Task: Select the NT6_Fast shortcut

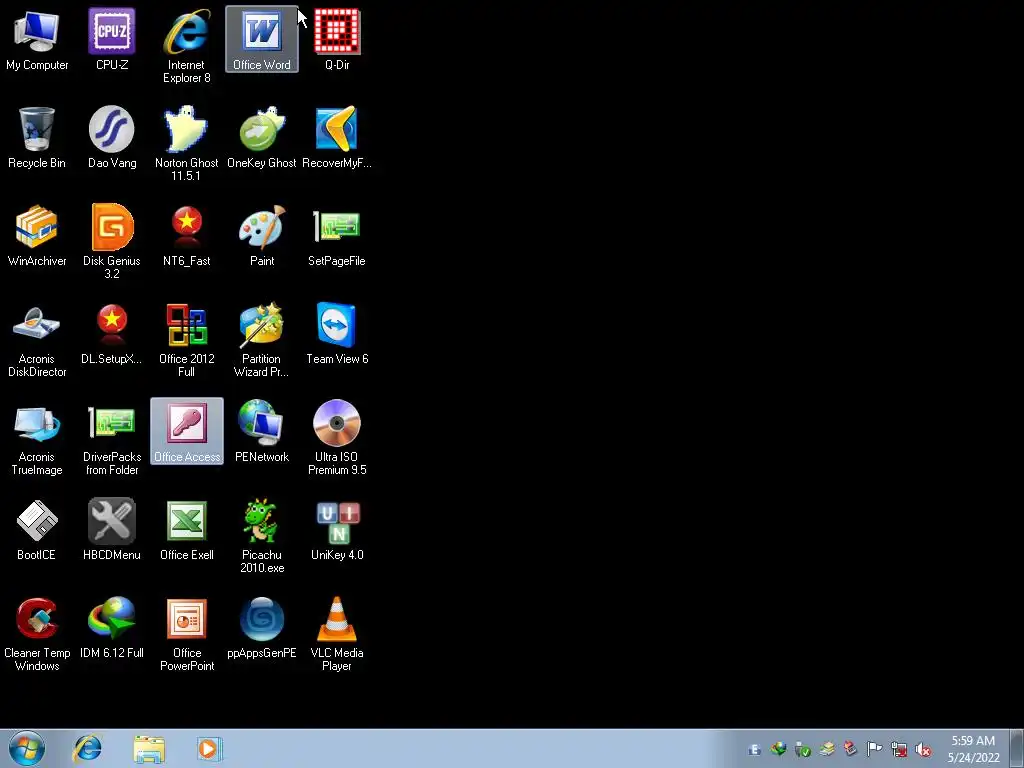Action: 187,235
